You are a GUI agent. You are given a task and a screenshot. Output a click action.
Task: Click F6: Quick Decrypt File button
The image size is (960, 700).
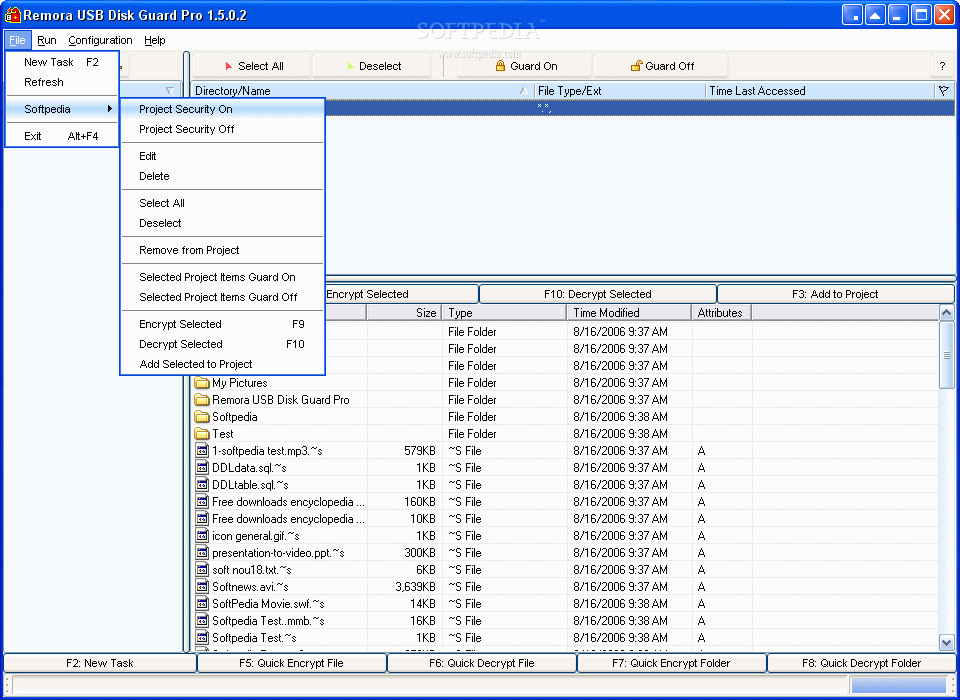482,663
